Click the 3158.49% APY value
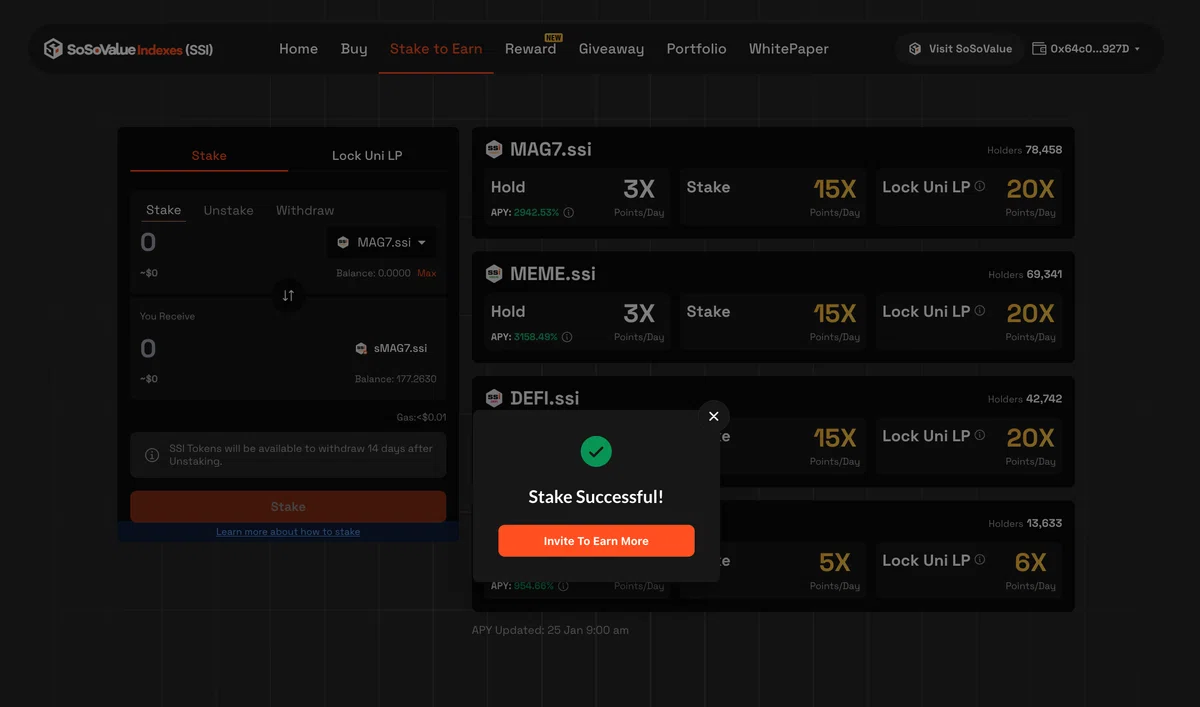This screenshot has width=1200, height=707. pos(536,337)
